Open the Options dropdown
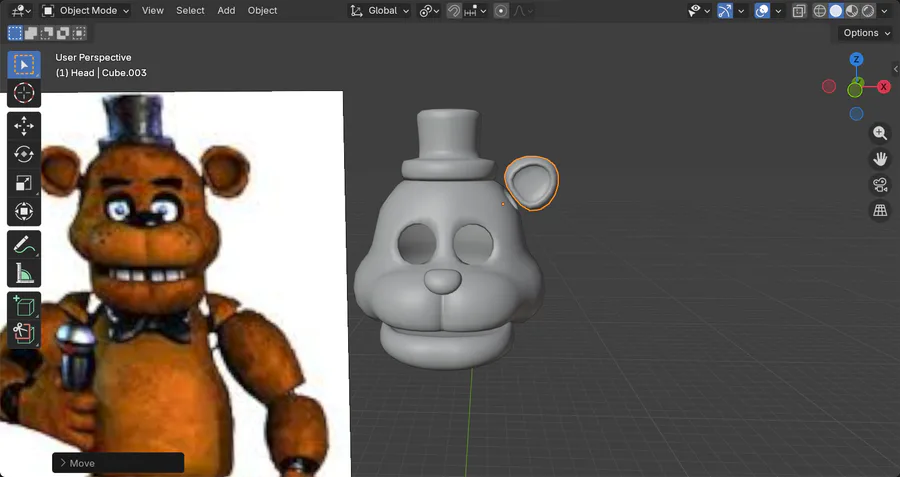The height and width of the screenshot is (477, 900). 867,33
